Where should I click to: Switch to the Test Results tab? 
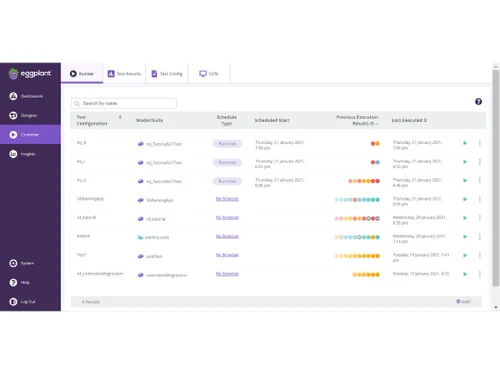tap(124, 74)
